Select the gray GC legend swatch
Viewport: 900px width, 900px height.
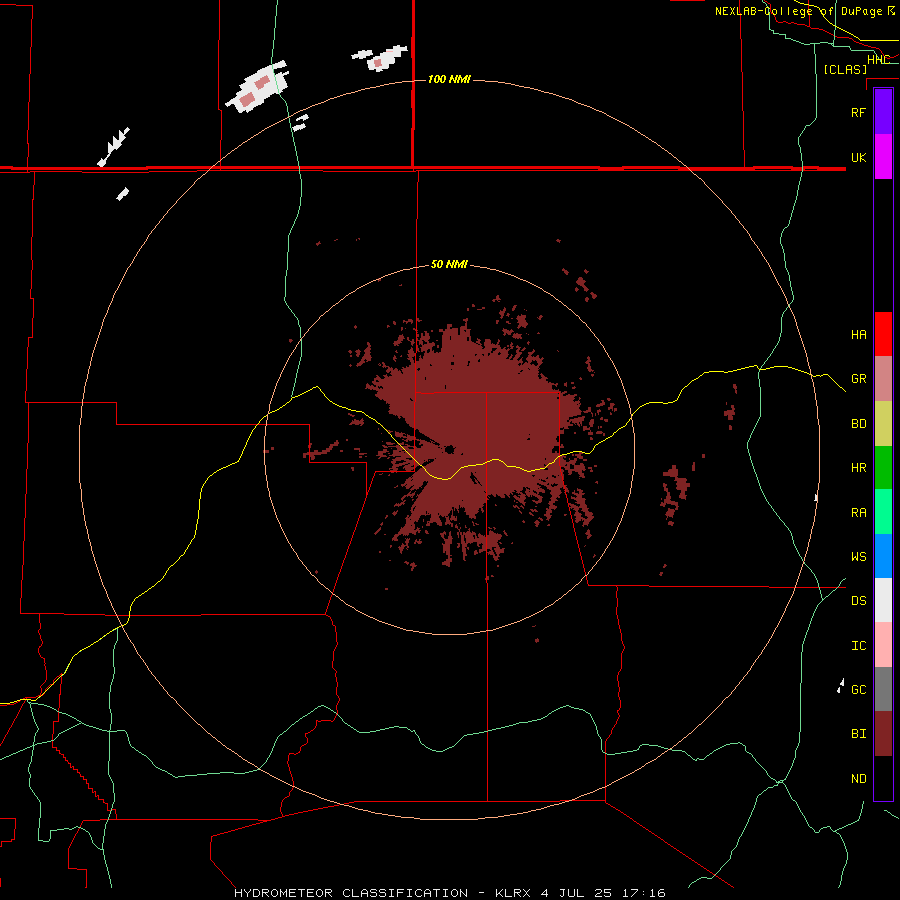pyautogui.click(x=883, y=689)
